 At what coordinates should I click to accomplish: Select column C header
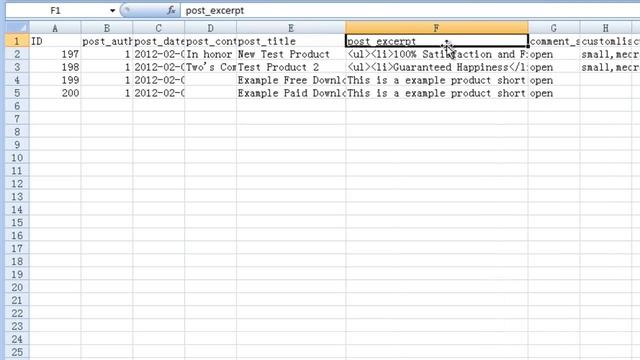tap(158, 28)
